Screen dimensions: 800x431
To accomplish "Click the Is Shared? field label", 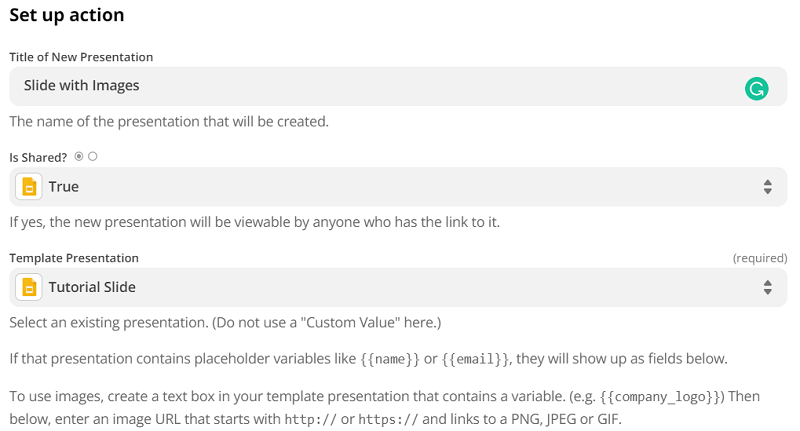I will (x=38, y=158).
